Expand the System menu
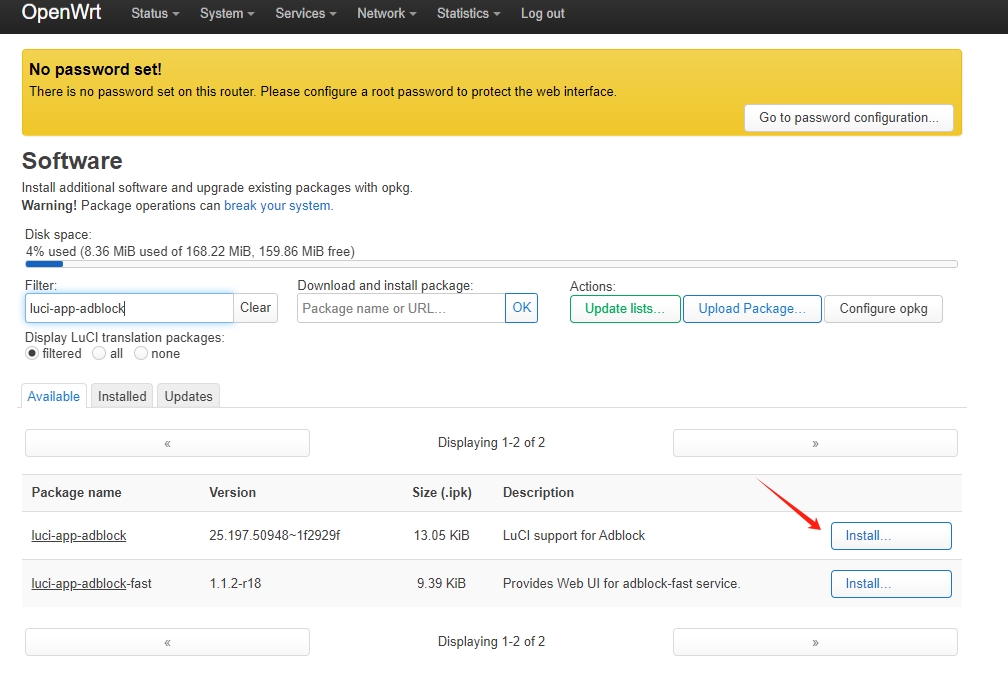The height and width of the screenshot is (693, 1008). point(227,14)
